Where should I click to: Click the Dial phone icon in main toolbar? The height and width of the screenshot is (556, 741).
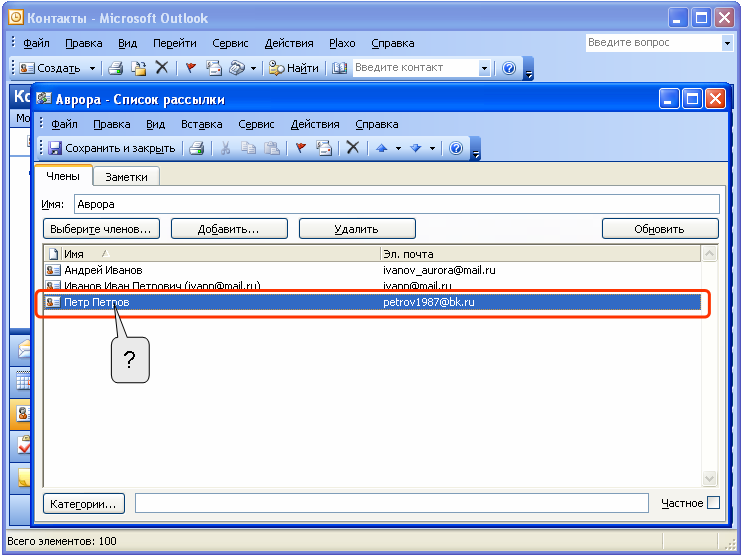[237, 68]
